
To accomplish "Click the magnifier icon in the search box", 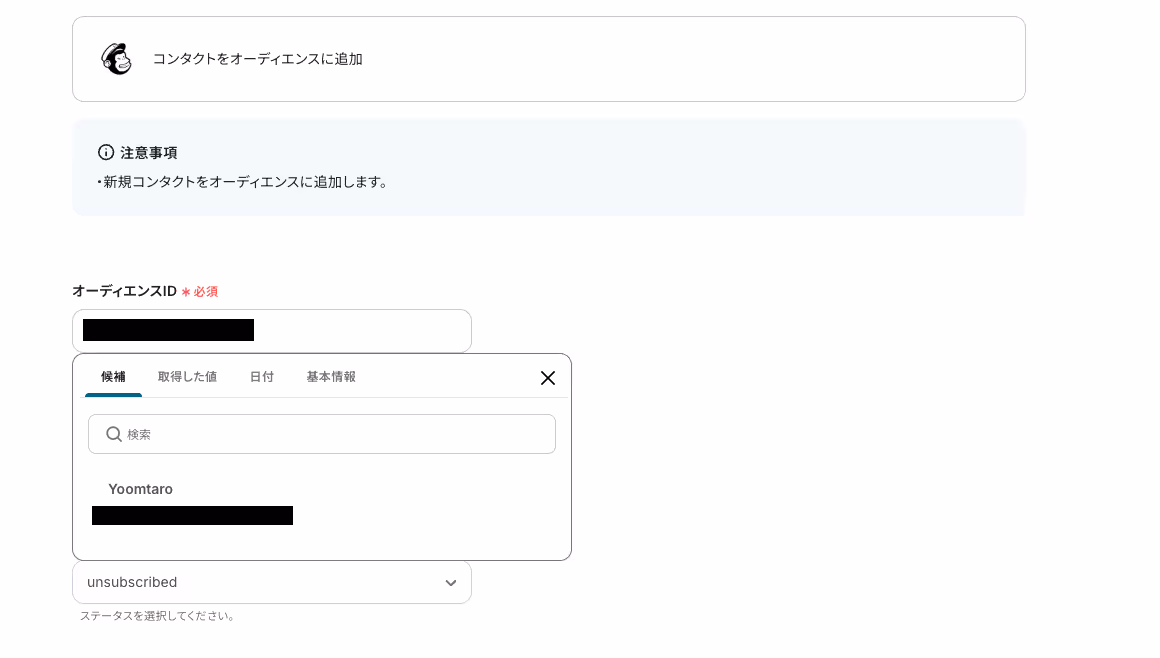I will tap(113, 434).
